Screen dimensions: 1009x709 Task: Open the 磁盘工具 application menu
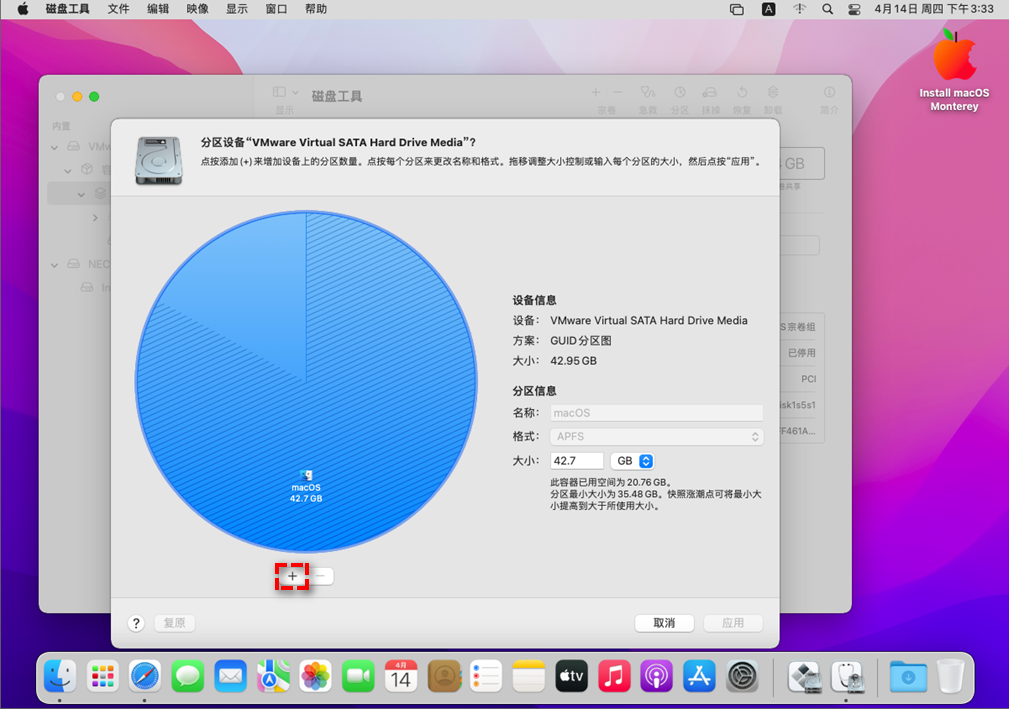point(68,9)
